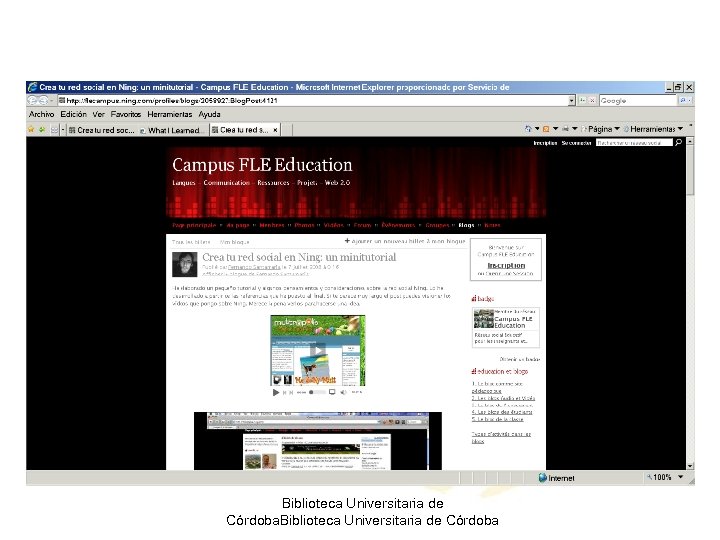Click the plus icon to add new post
Viewport: 720px width, 540px height.
click(347, 241)
